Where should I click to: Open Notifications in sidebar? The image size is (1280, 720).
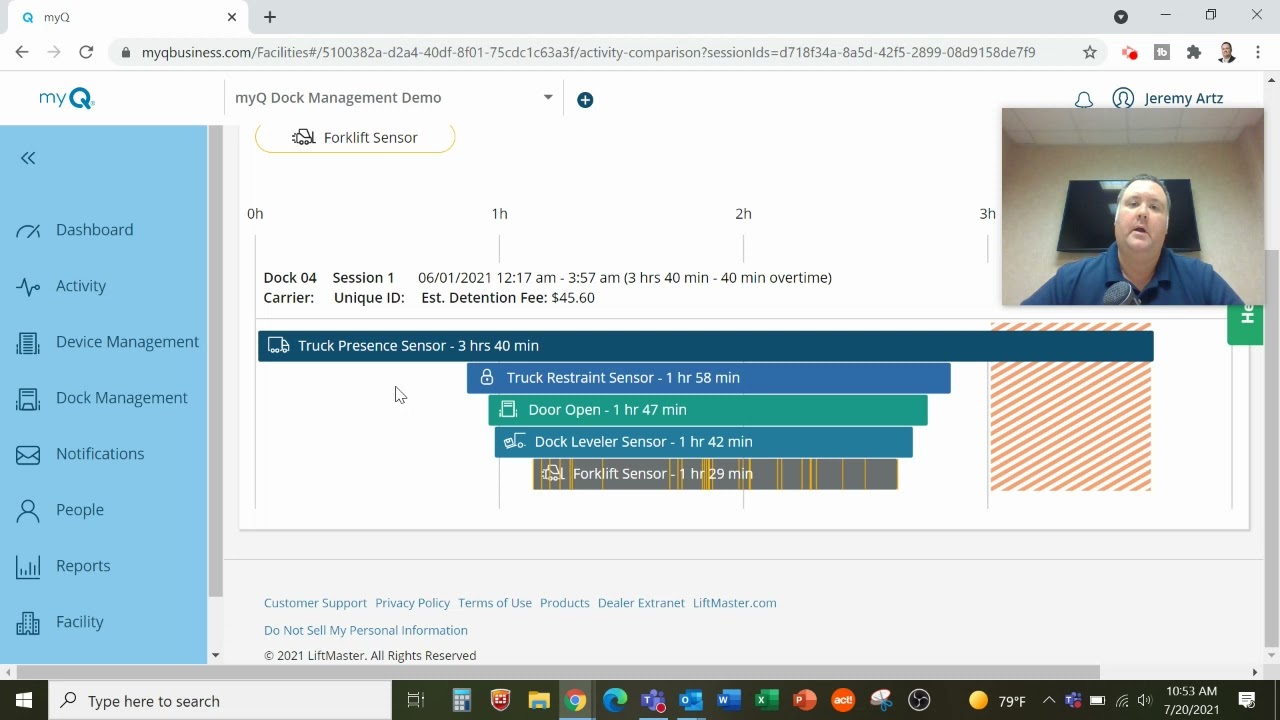(100, 454)
